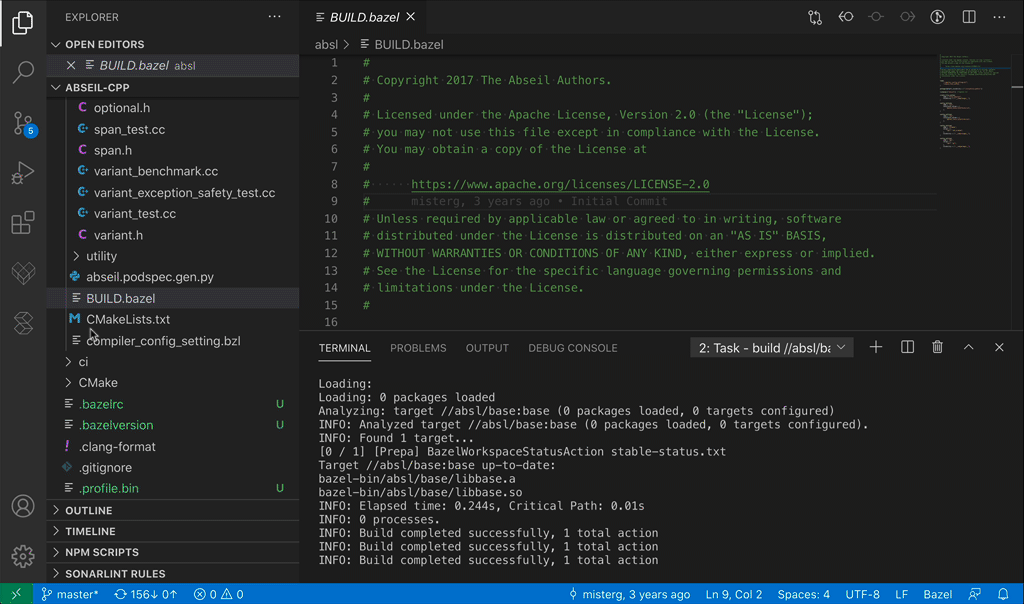
Task: Open the Explorer view in activity bar
Action: 23,23
